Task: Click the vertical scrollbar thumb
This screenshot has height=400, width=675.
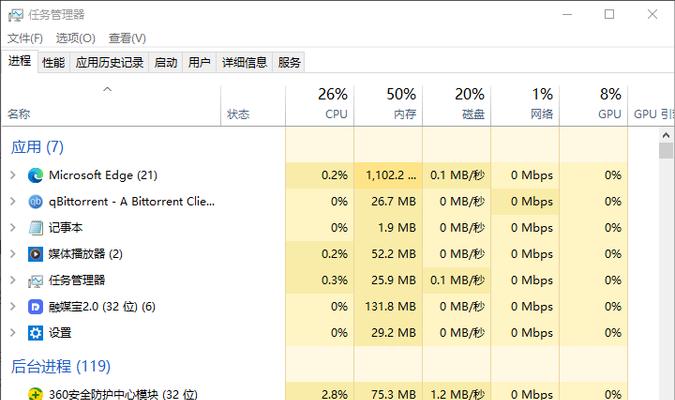Action: [x=666, y=151]
